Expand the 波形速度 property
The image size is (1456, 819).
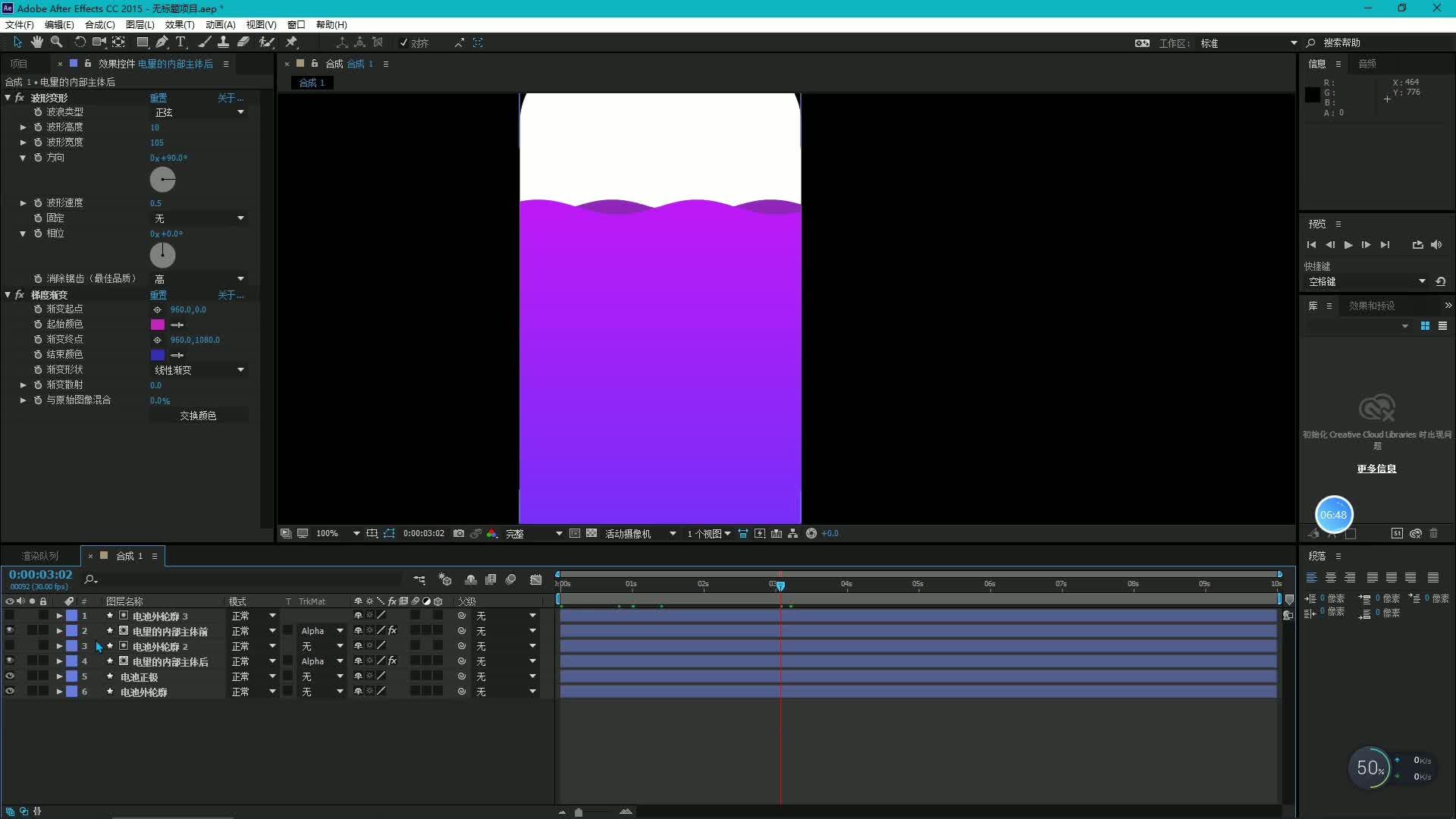pos(23,203)
